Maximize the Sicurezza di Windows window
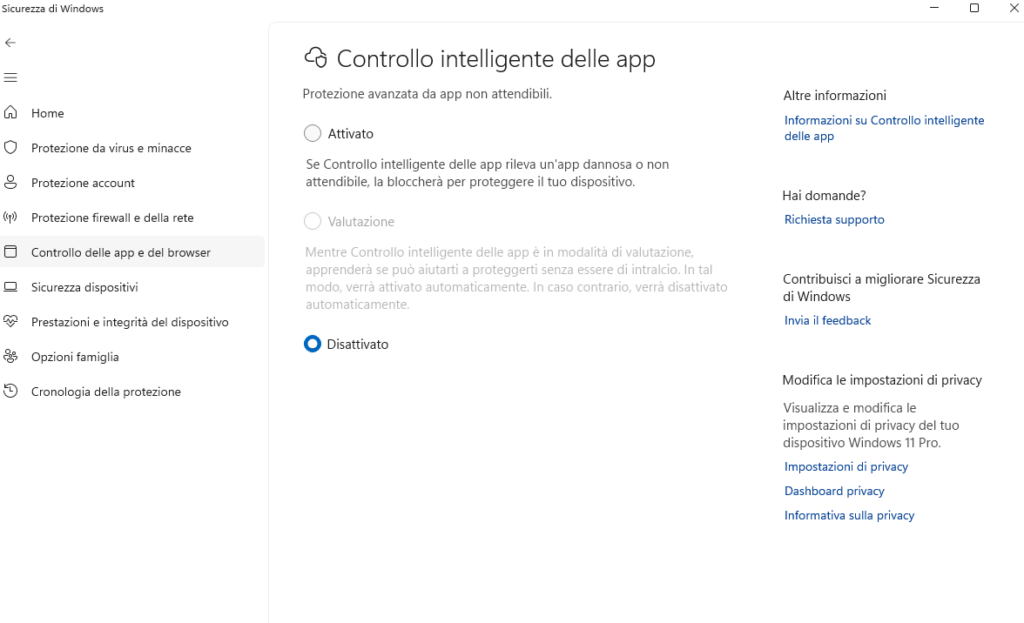 click(974, 9)
